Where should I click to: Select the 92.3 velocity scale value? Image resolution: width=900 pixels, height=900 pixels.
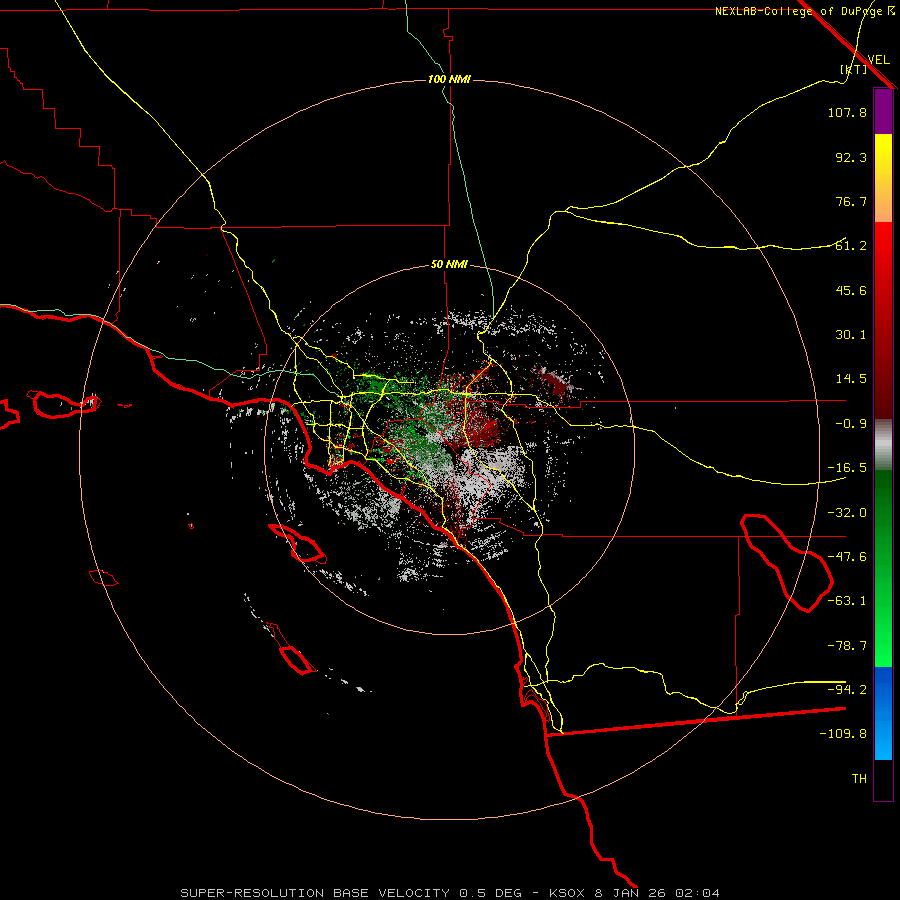(851, 157)
